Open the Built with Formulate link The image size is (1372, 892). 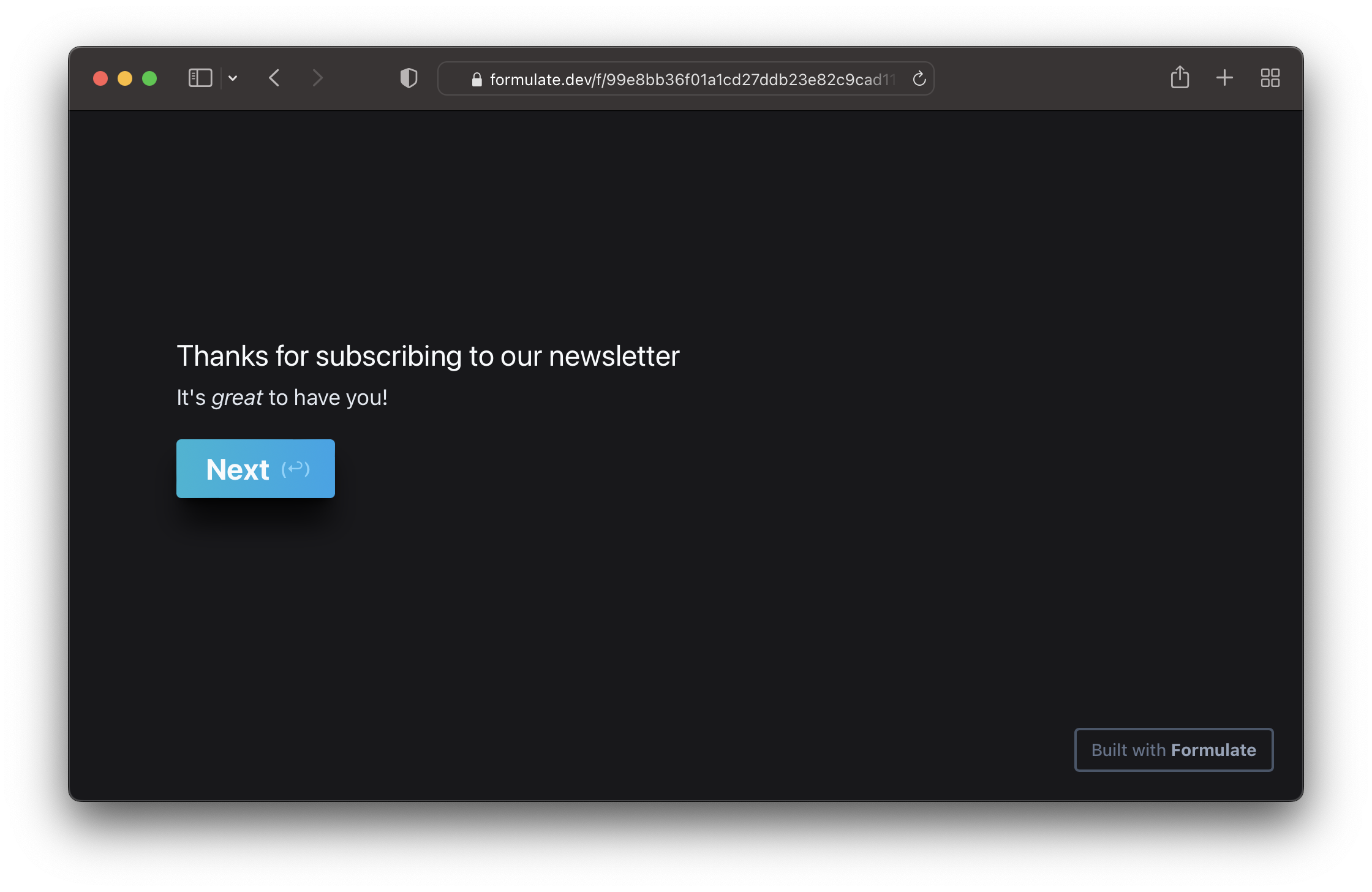coord(1174,750)
